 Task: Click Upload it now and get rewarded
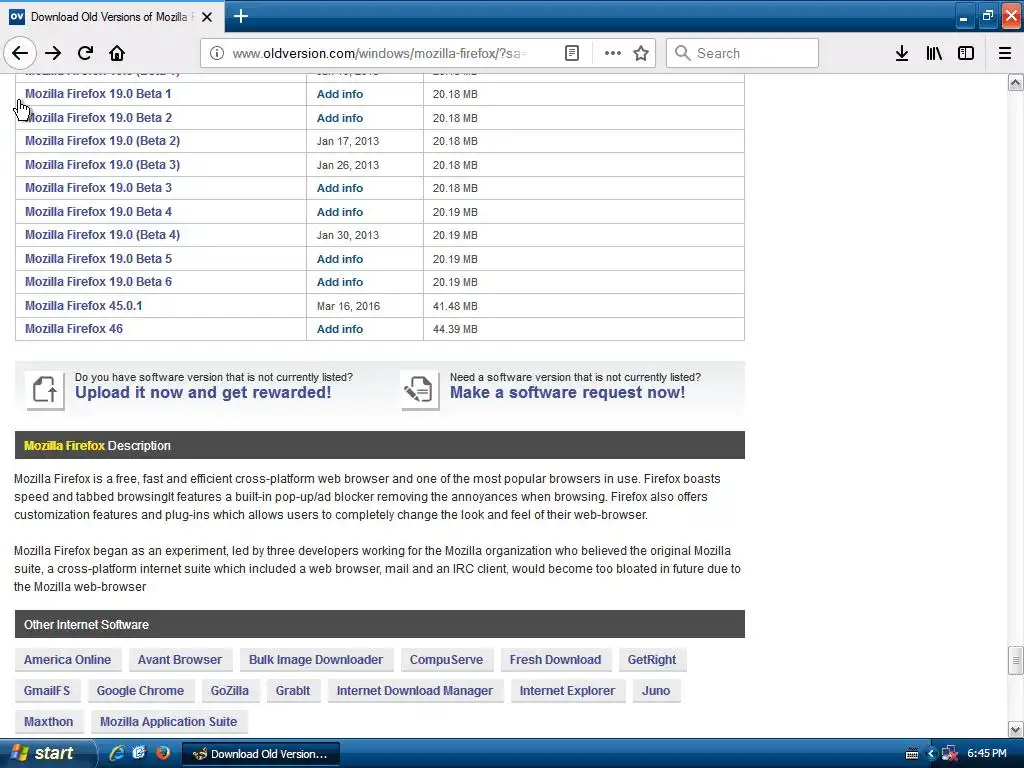point(203,392)
